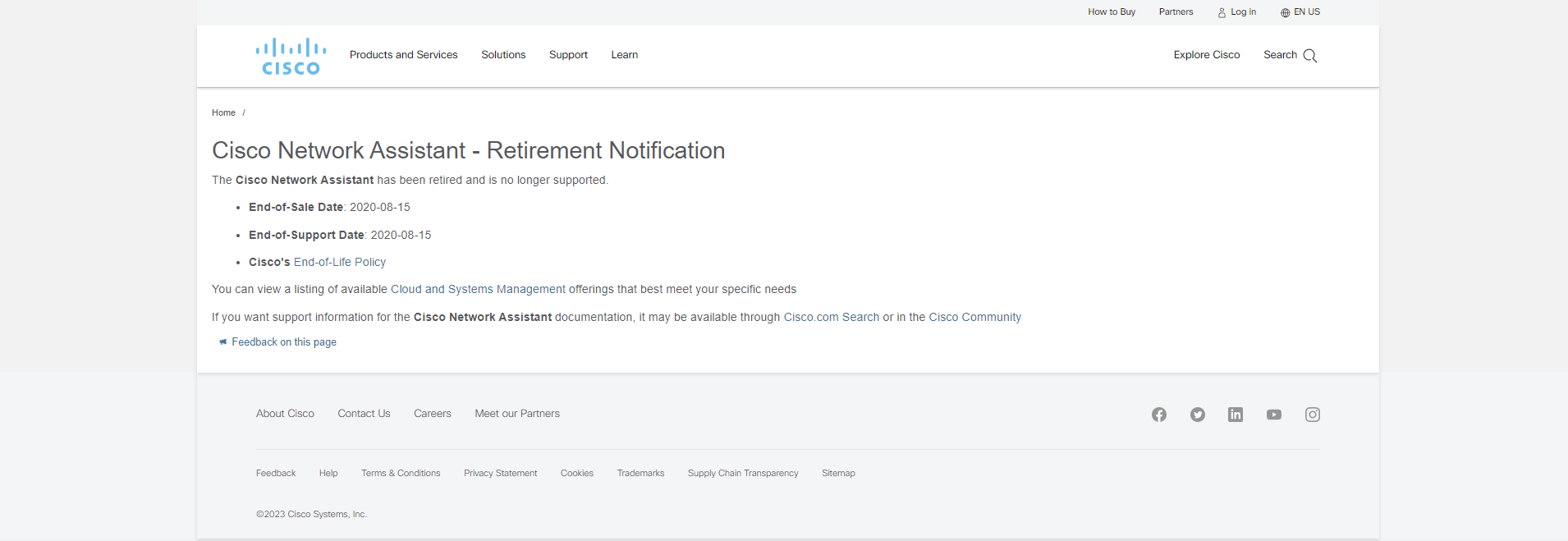The width and height of the screenshot is (1568, 541).
Task: Open Terms & Conditions link
Action: 401,473
